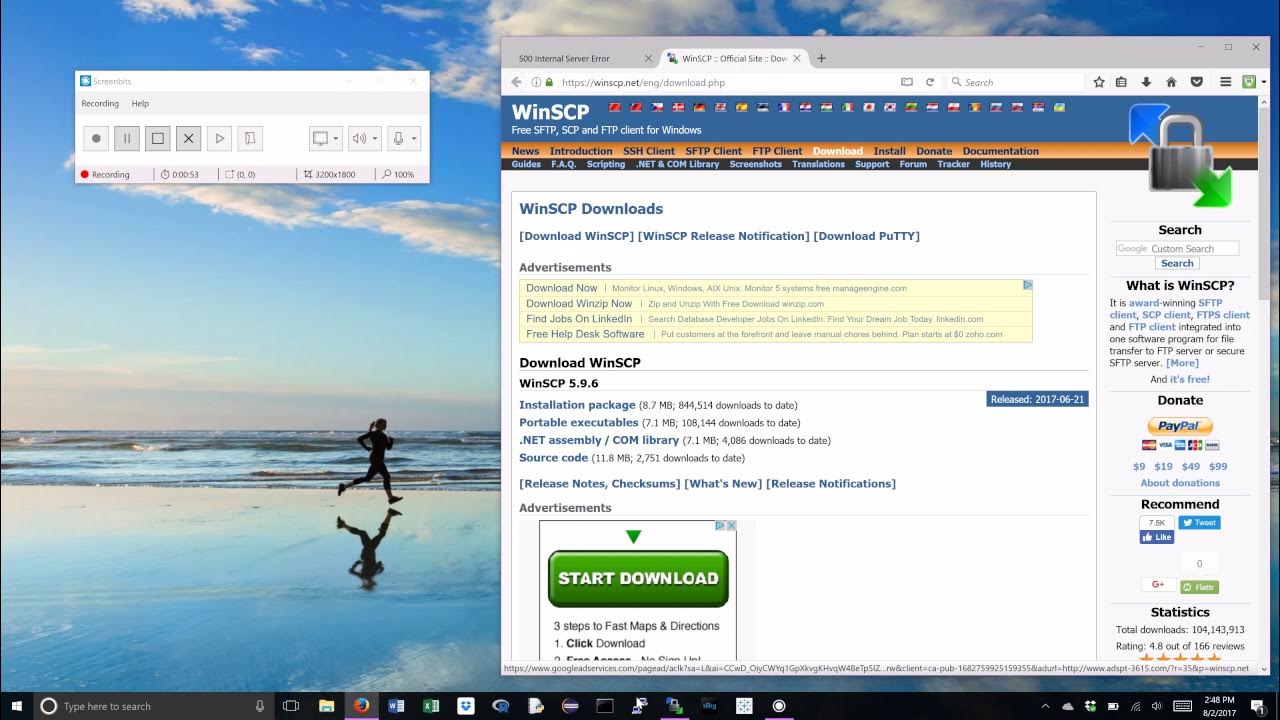Viewport: 1280px width, 720px height.
Task: Click the Pocket icon in Firefox toolbar
Action: point(1195,82)
